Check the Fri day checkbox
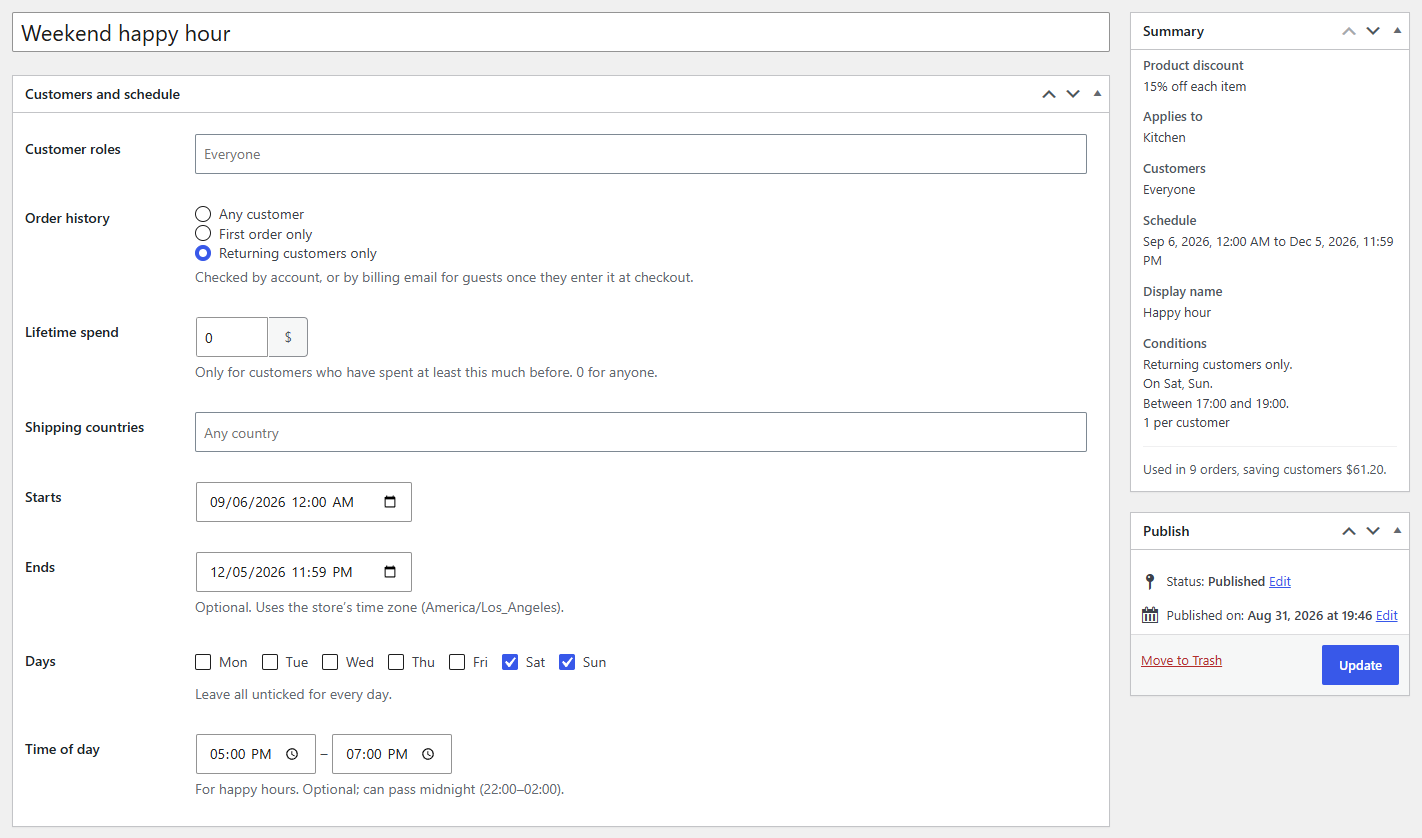 (x=457, y=662)
